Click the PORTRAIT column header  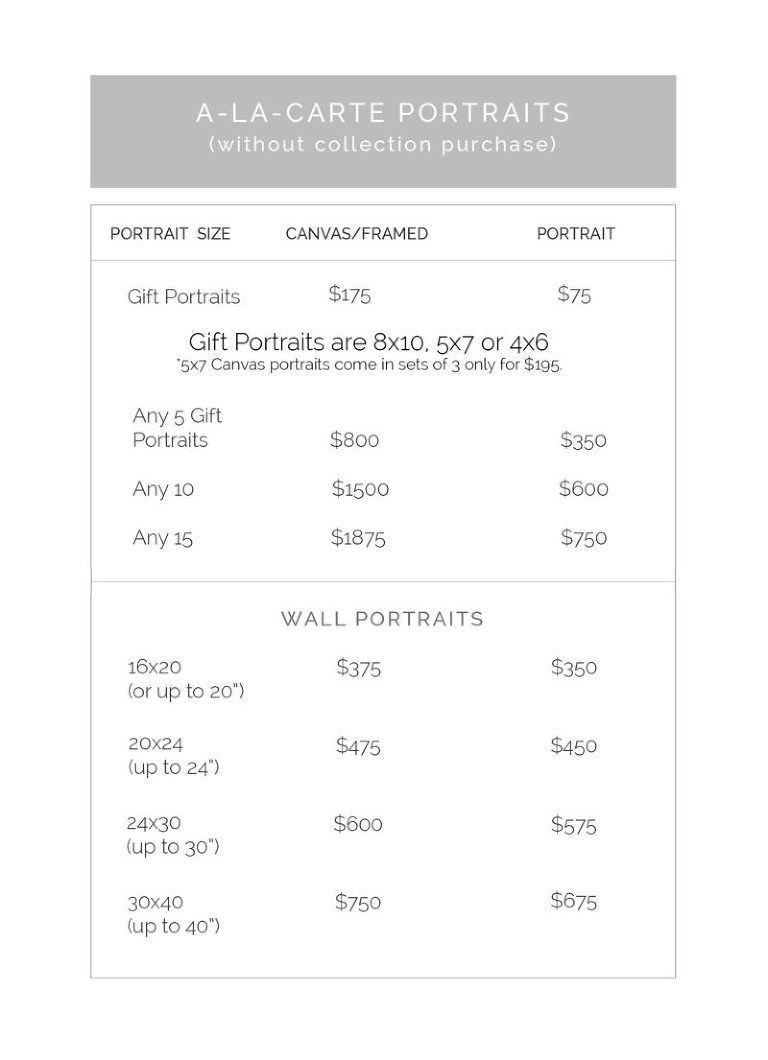[576, 234]
